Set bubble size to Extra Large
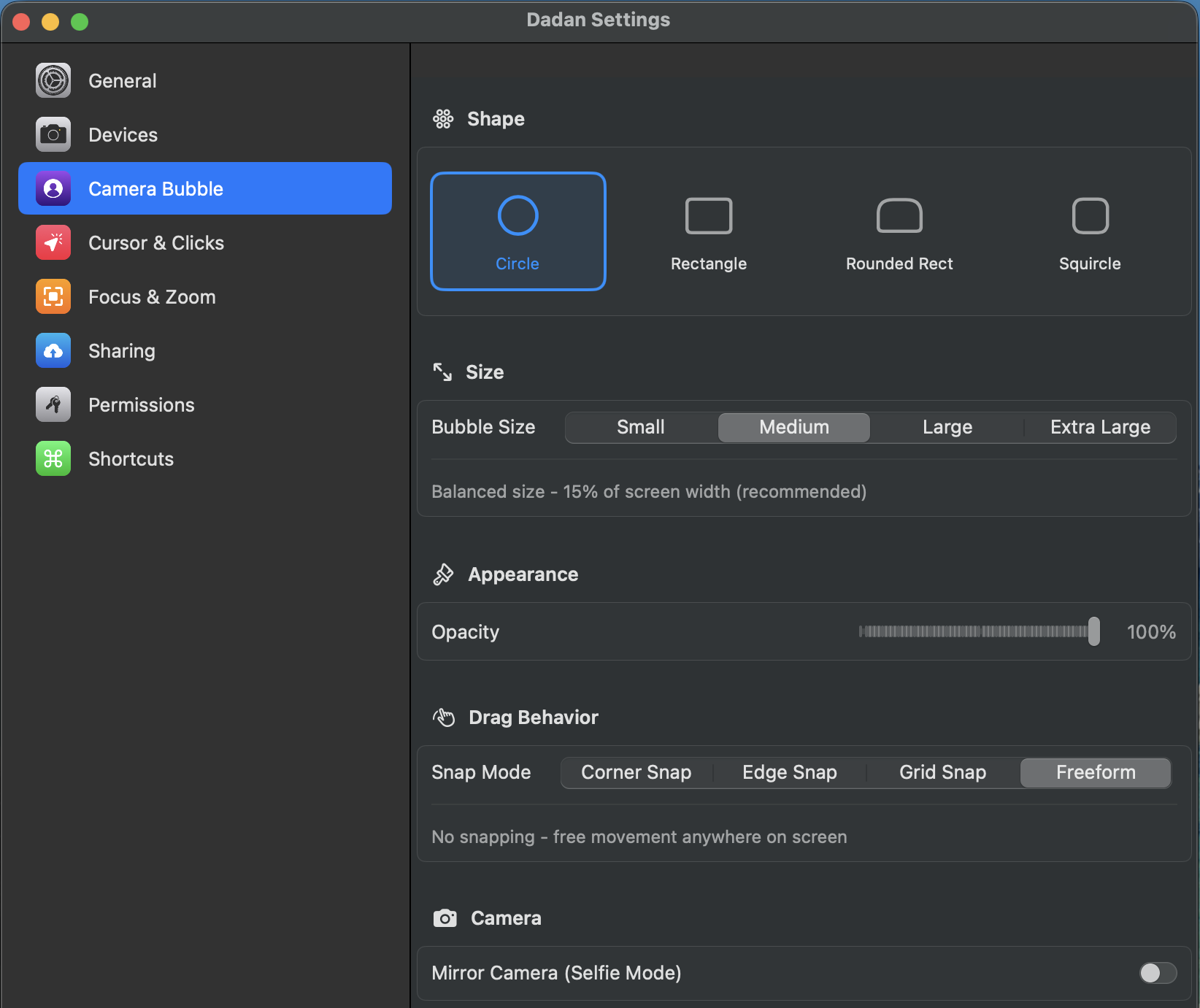The width and height of the screenshot is (1200, 1008). (1100, 427)
